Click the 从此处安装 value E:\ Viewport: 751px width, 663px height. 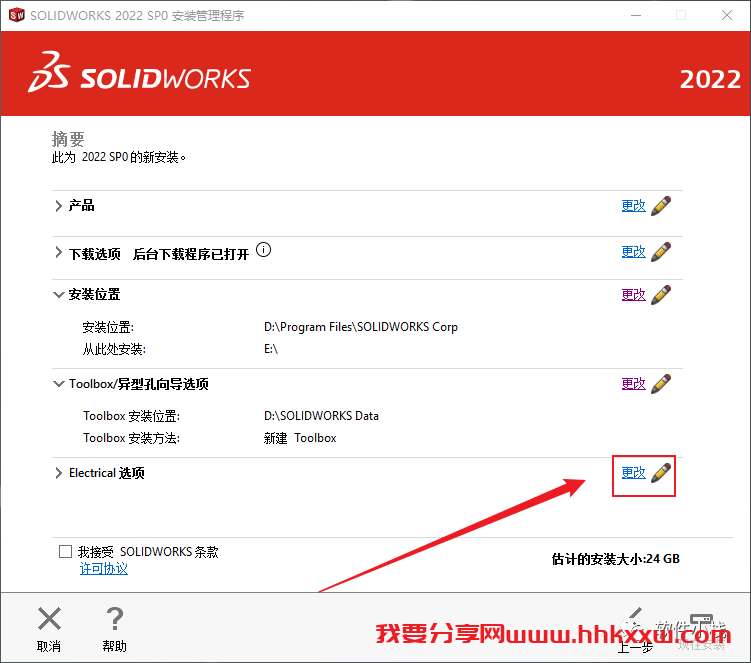(x=271, y=349)
